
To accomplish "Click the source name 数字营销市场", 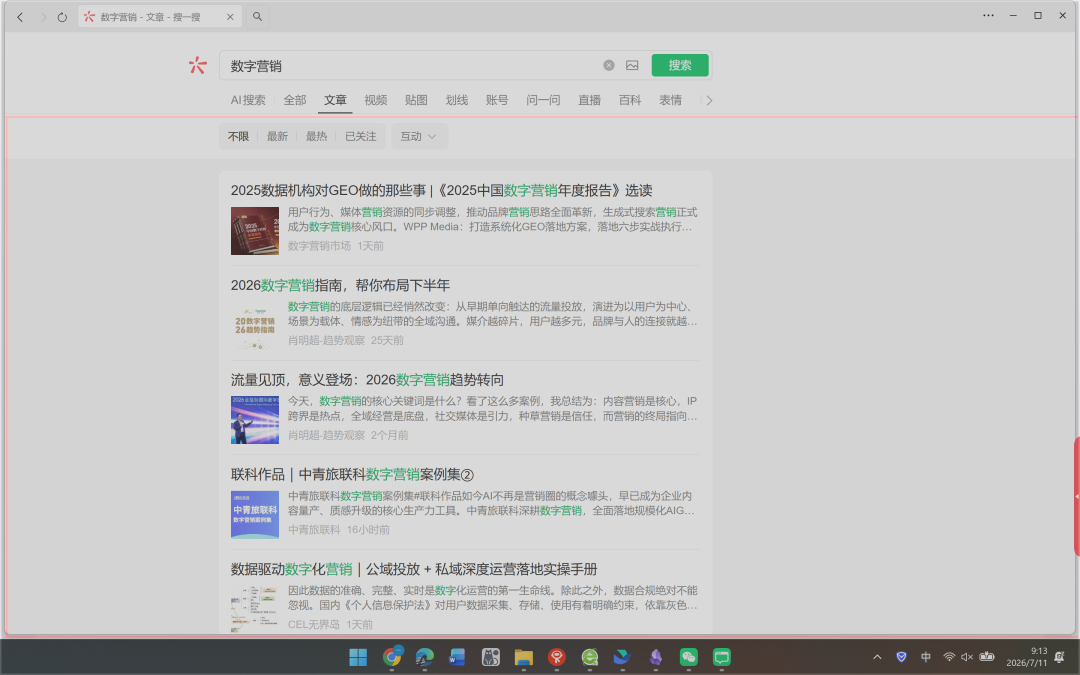I will coord(319,246).
